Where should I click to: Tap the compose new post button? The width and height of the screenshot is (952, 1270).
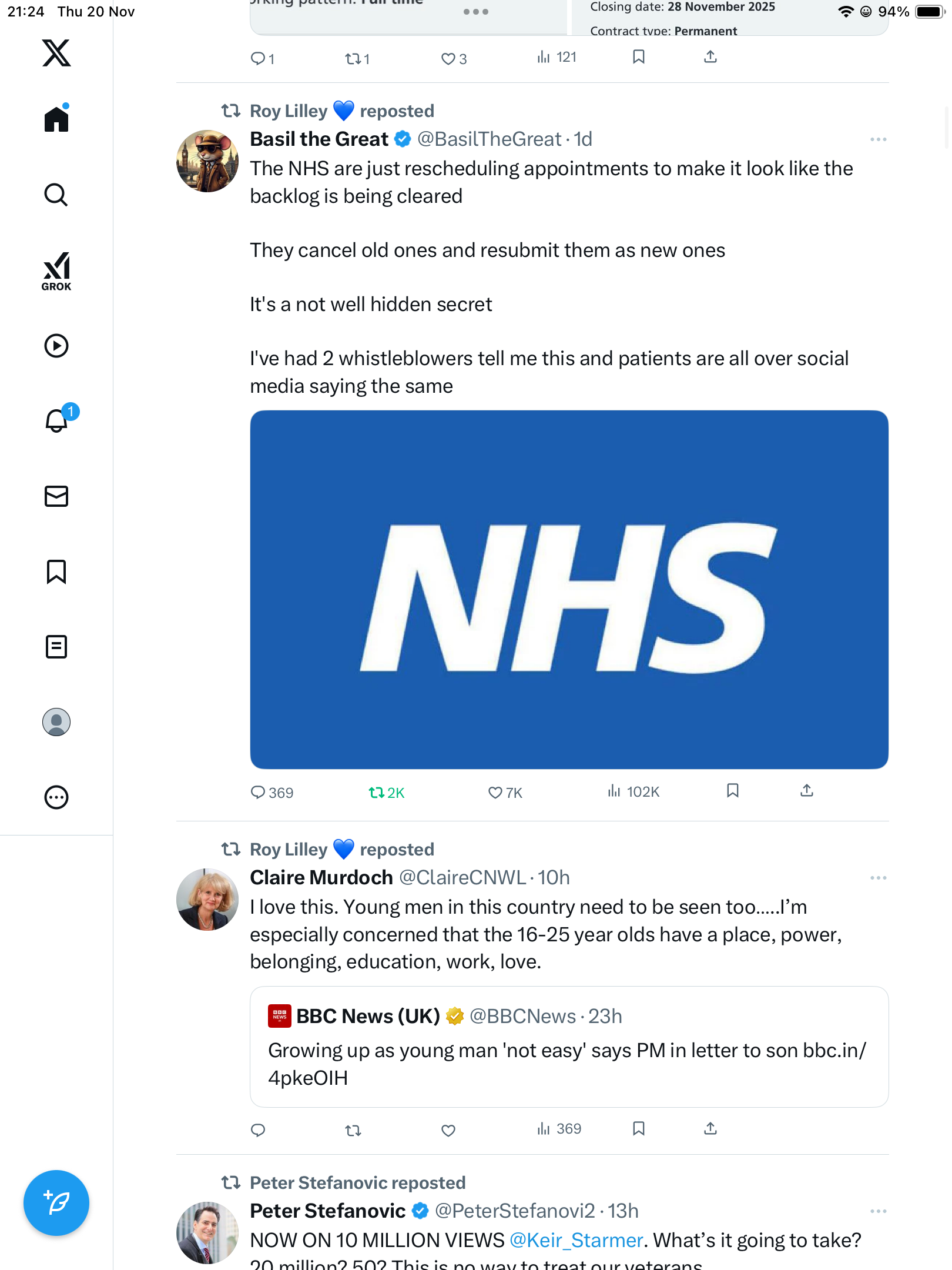(x=56, y=1203)
